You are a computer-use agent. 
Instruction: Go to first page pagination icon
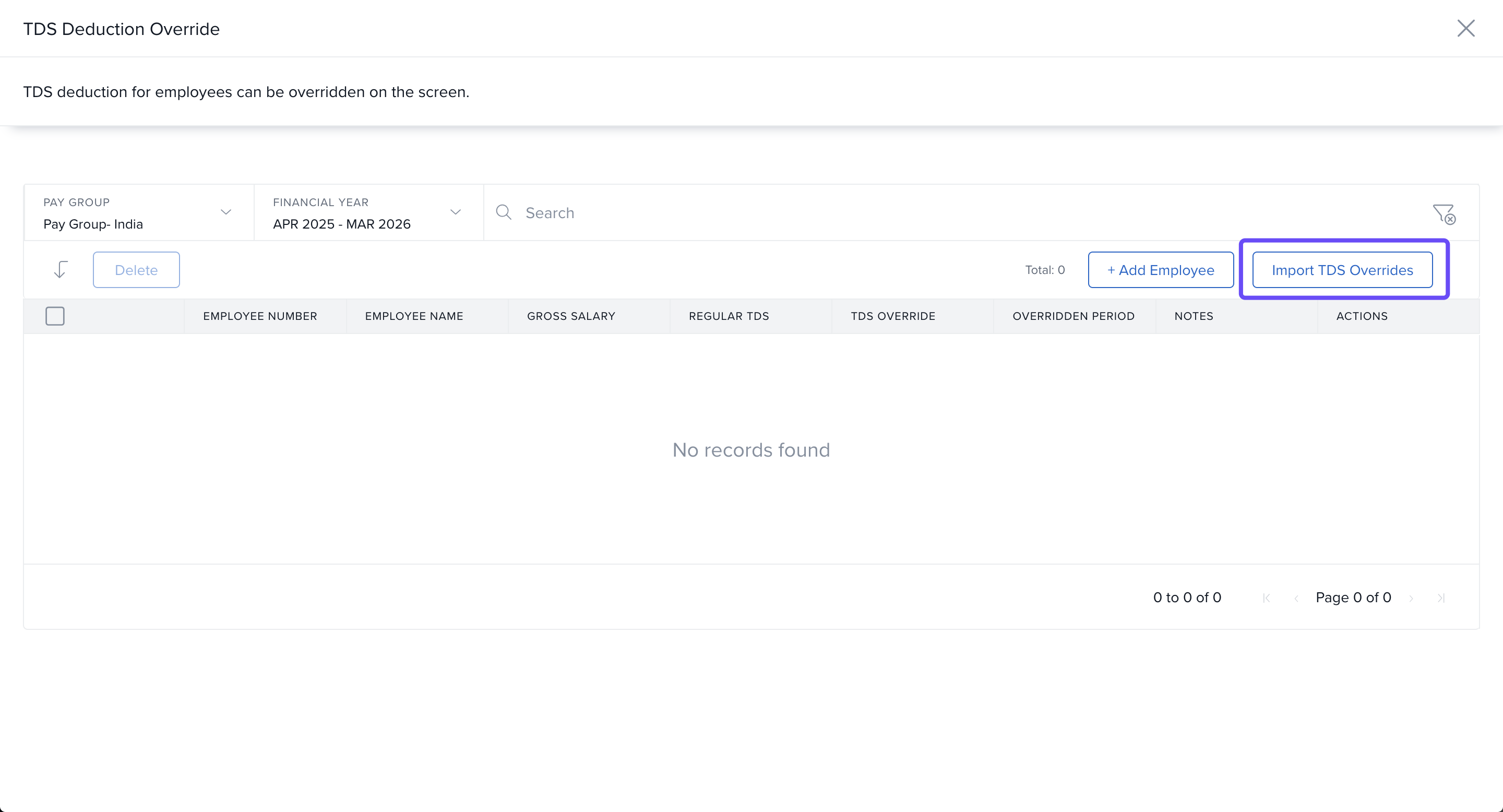click(x=1266, y=598)
